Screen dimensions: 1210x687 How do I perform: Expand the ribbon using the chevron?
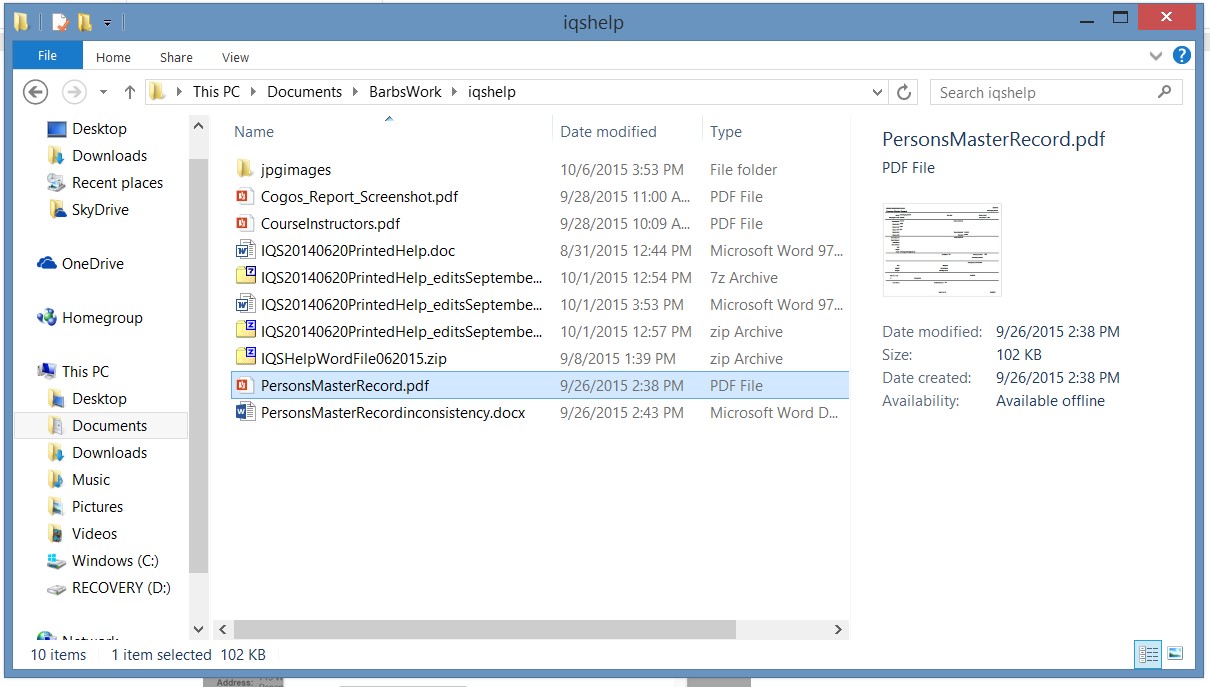coord(1157,57)
